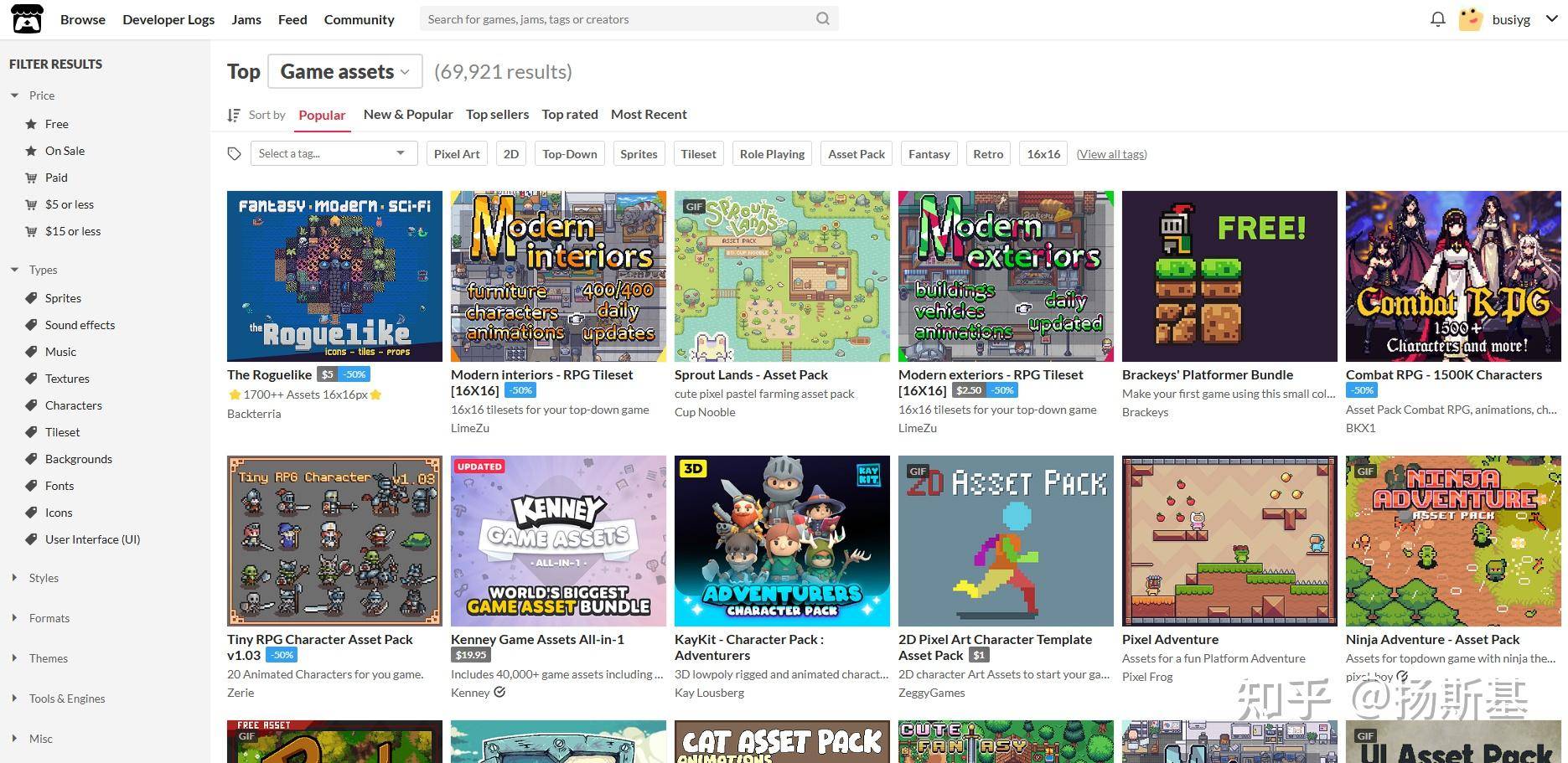
Task: Click the tag icon next to Tileset
Action: pyautogui.click(x=31, y=432)
